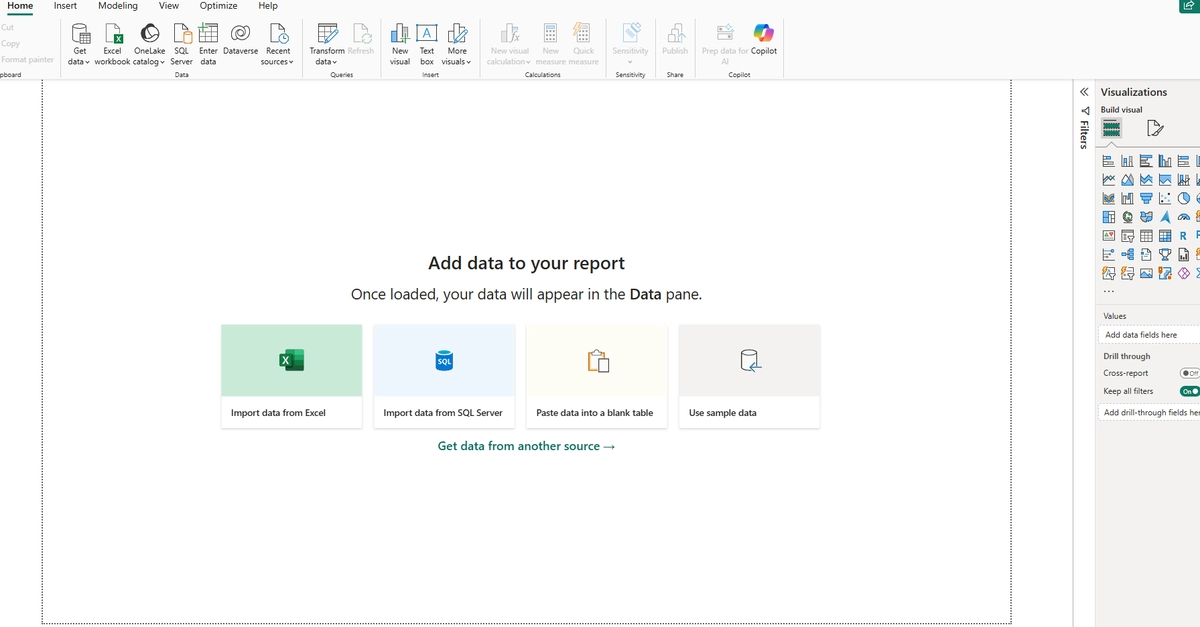Choose the Stacked bar chart visual
The image size is (1200, 627).
pos(1108,161)
